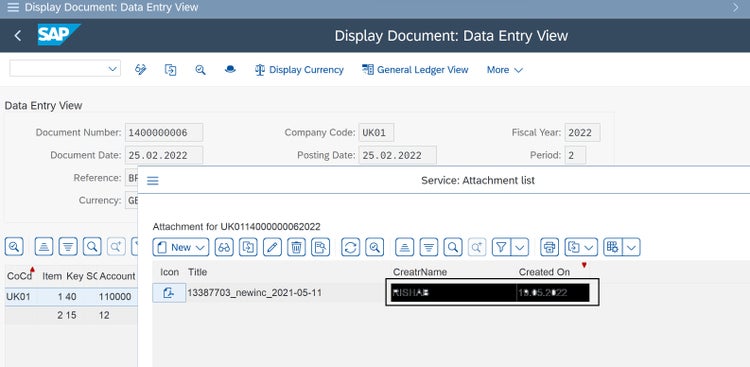Expand the layout options dropdown arrow
Image resolution: width=750 pixels, height=367 pixels.
click(x=632, y=247)
